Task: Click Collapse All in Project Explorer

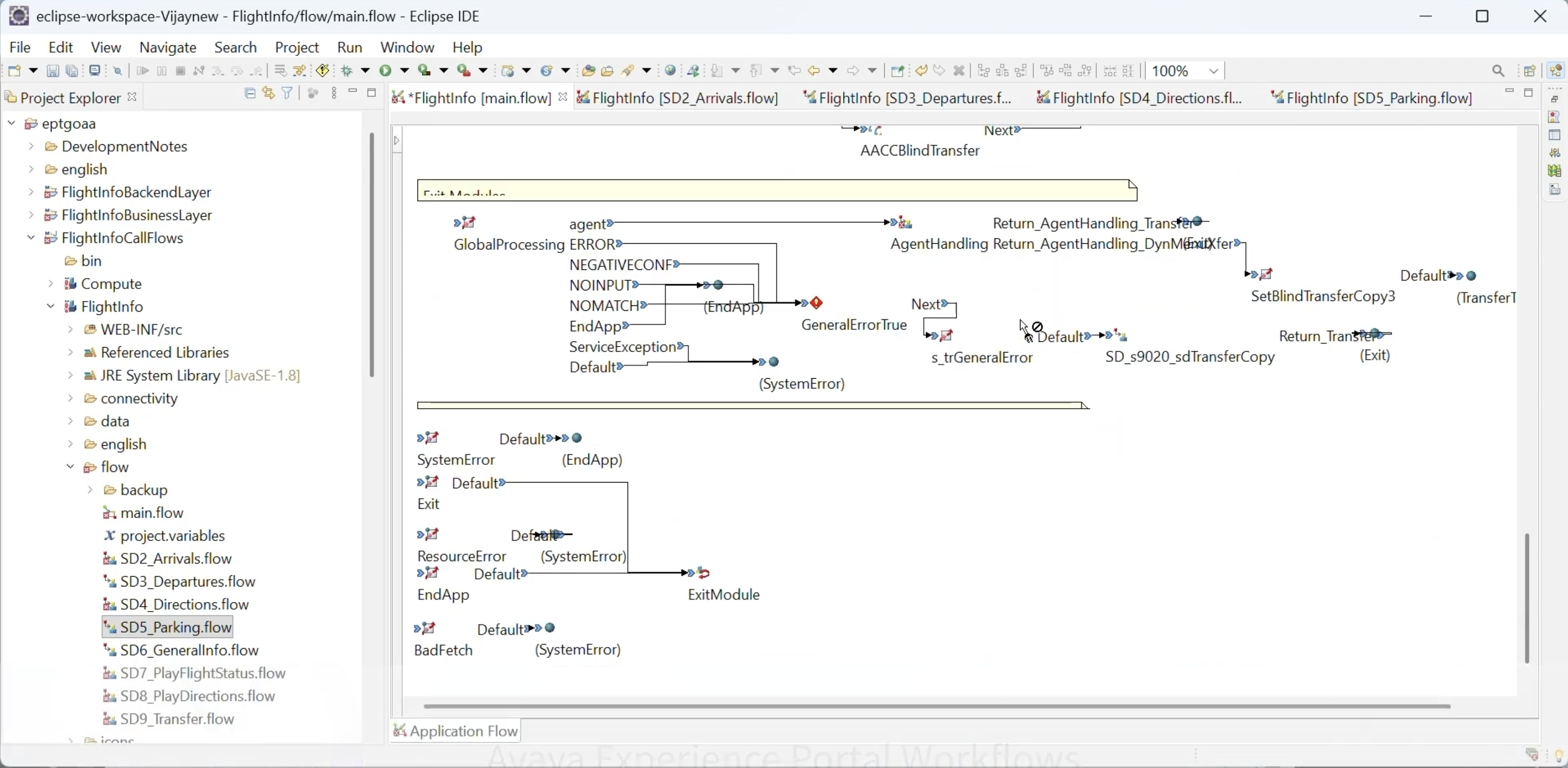Action: [249, 93]
